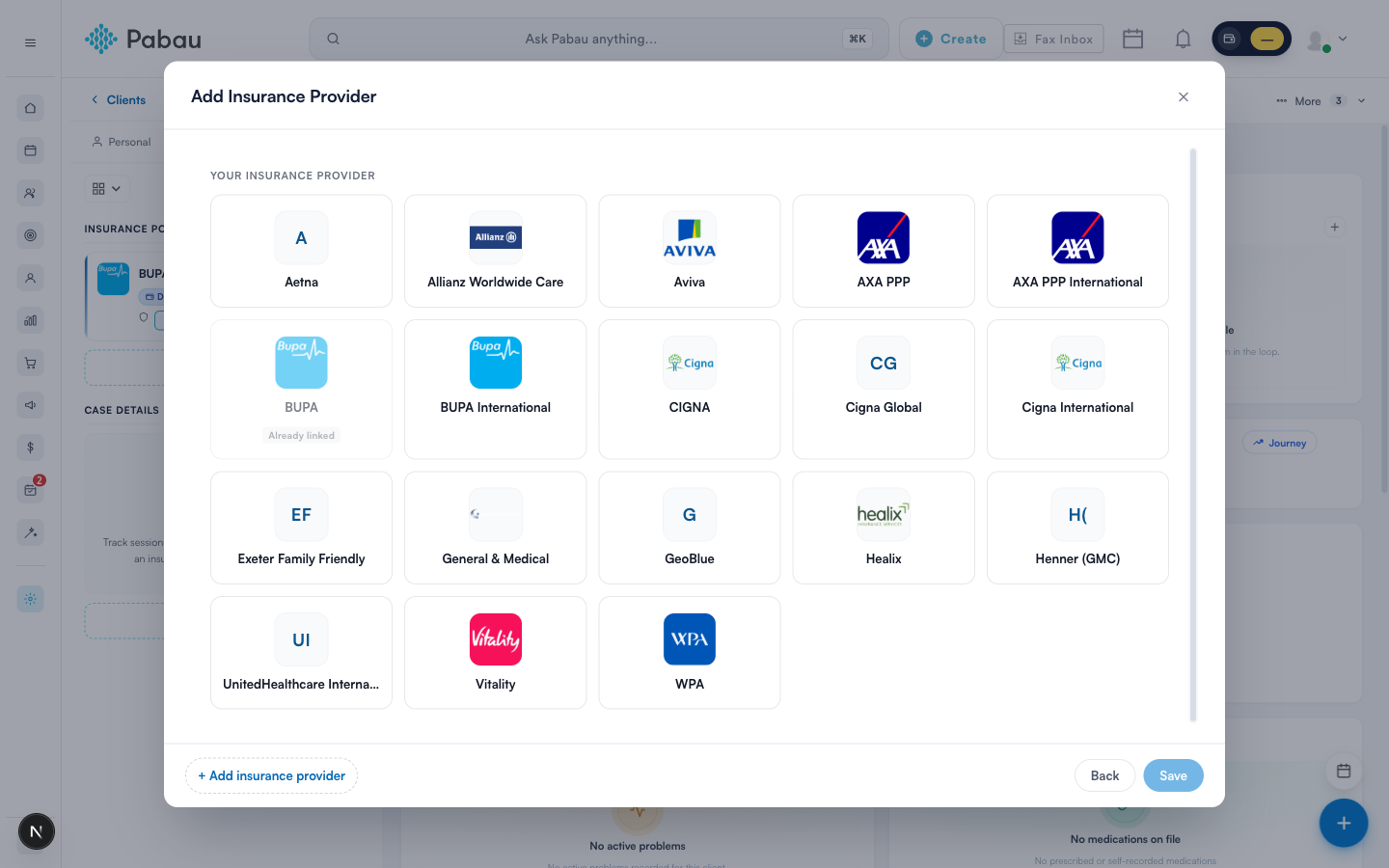Choose the Henner (GMC) provider card
The height and width of the screenshot is (868, 1389).
(1077, 528)
